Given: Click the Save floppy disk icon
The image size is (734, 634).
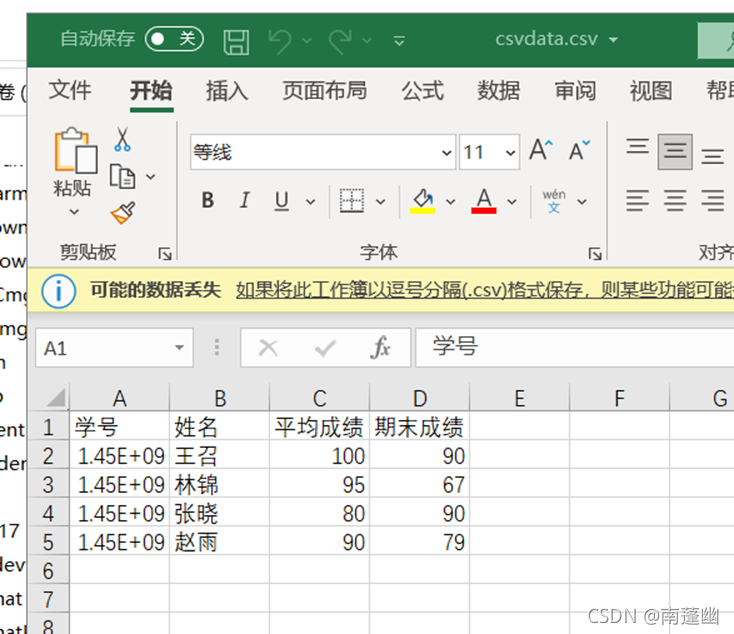Looking at the screenshot, I should 236,42.
